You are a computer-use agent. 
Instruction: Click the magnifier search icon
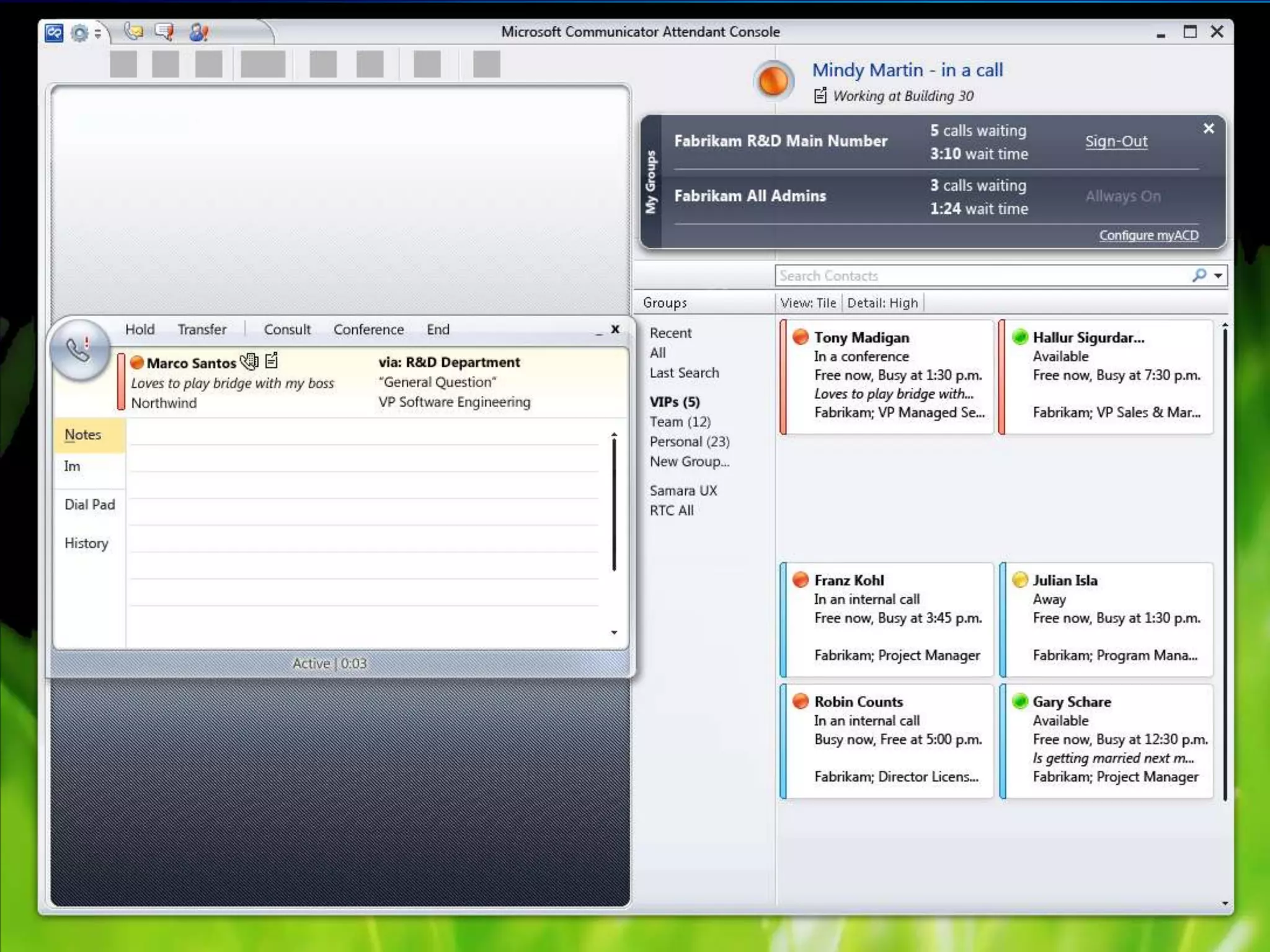1199,275
